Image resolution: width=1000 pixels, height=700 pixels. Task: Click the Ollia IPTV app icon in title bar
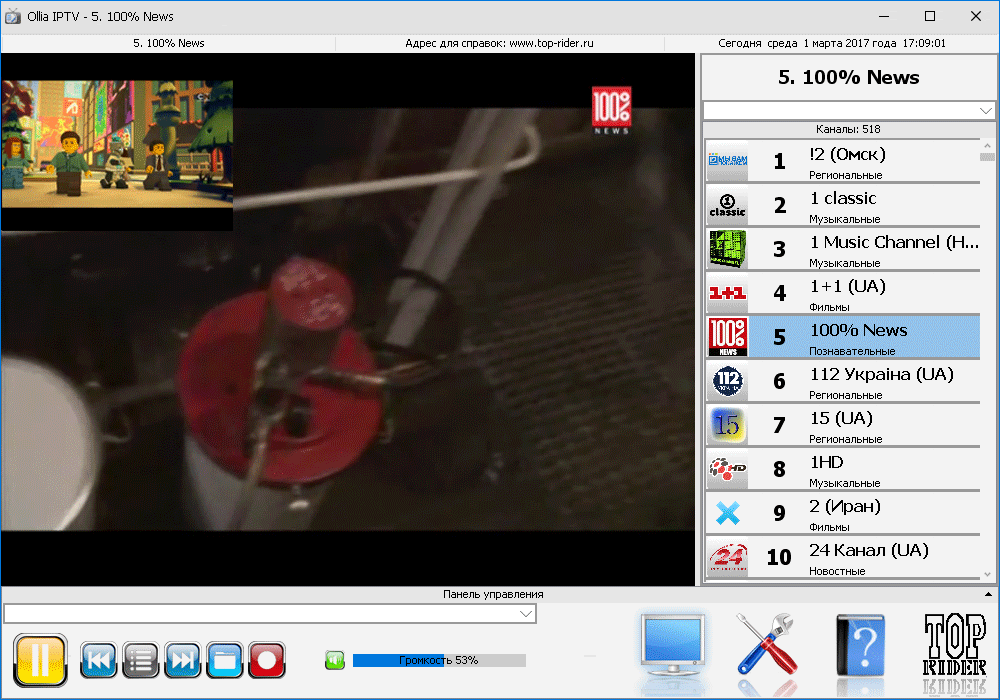click(x=12, y=17)
